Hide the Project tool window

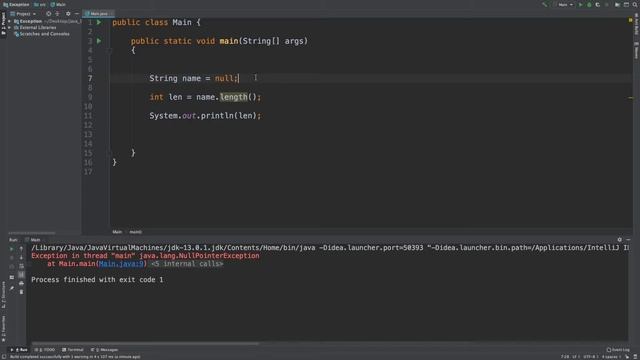pyautogui.click(x=77, y=13)
